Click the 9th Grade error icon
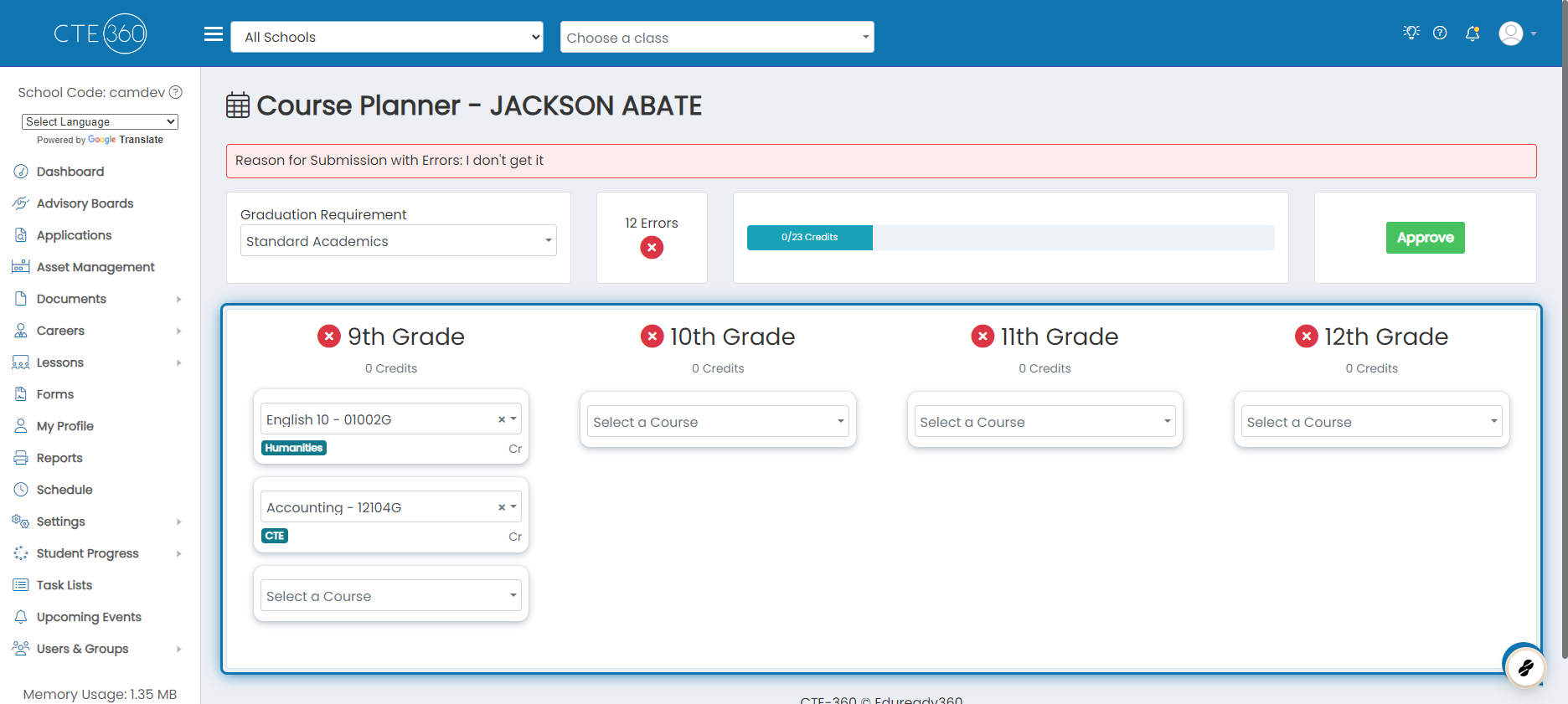 pos(329,337)
